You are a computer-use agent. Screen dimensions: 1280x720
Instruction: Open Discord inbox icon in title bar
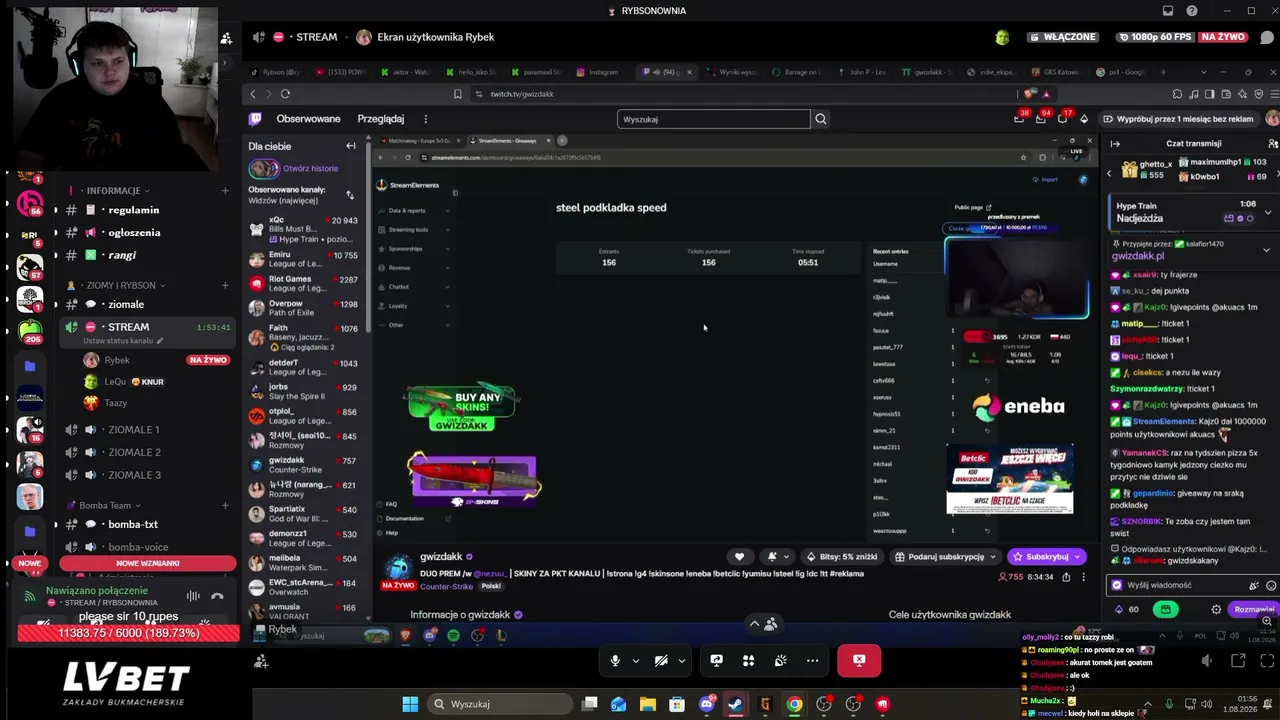click(x=1168, y=11)
